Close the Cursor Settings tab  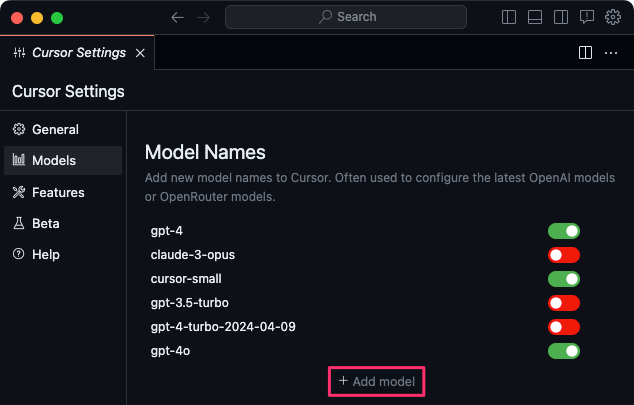[x=140, y=53]
